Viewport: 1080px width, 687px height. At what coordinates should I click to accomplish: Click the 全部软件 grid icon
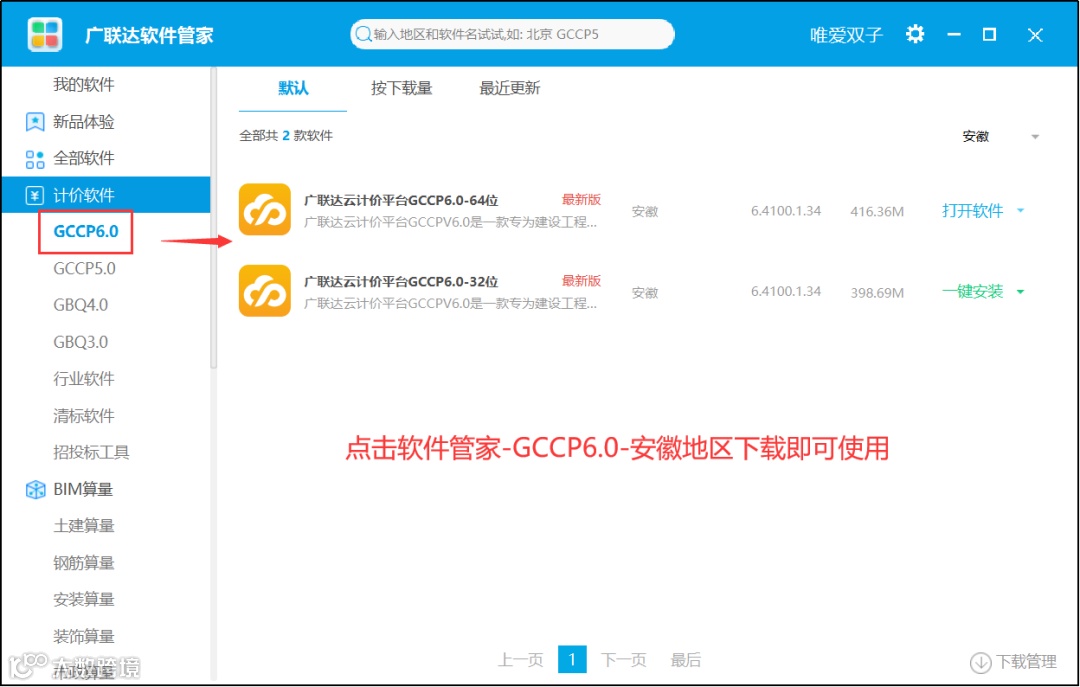34,159
